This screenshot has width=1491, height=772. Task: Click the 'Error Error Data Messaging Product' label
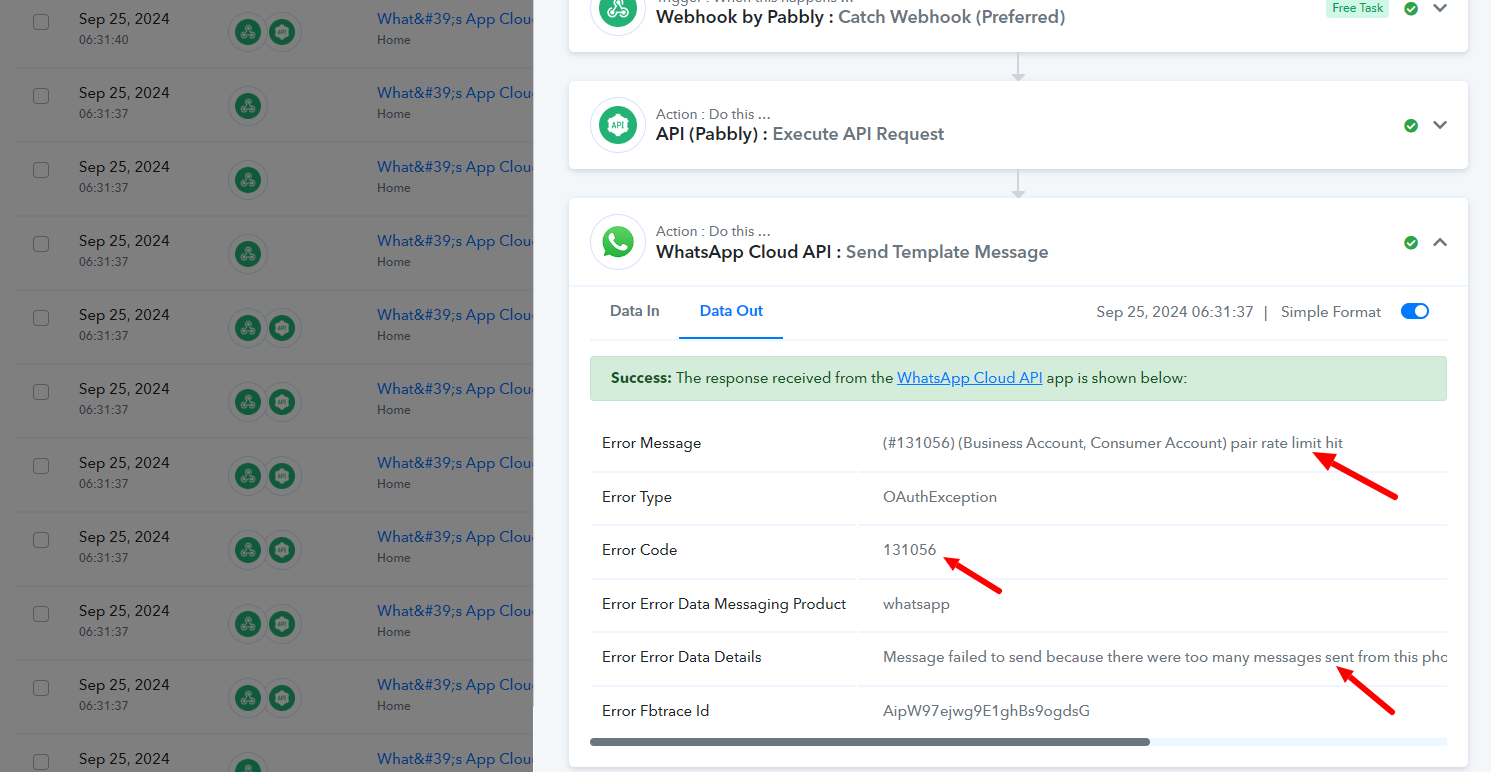click(x=724, y=604)
